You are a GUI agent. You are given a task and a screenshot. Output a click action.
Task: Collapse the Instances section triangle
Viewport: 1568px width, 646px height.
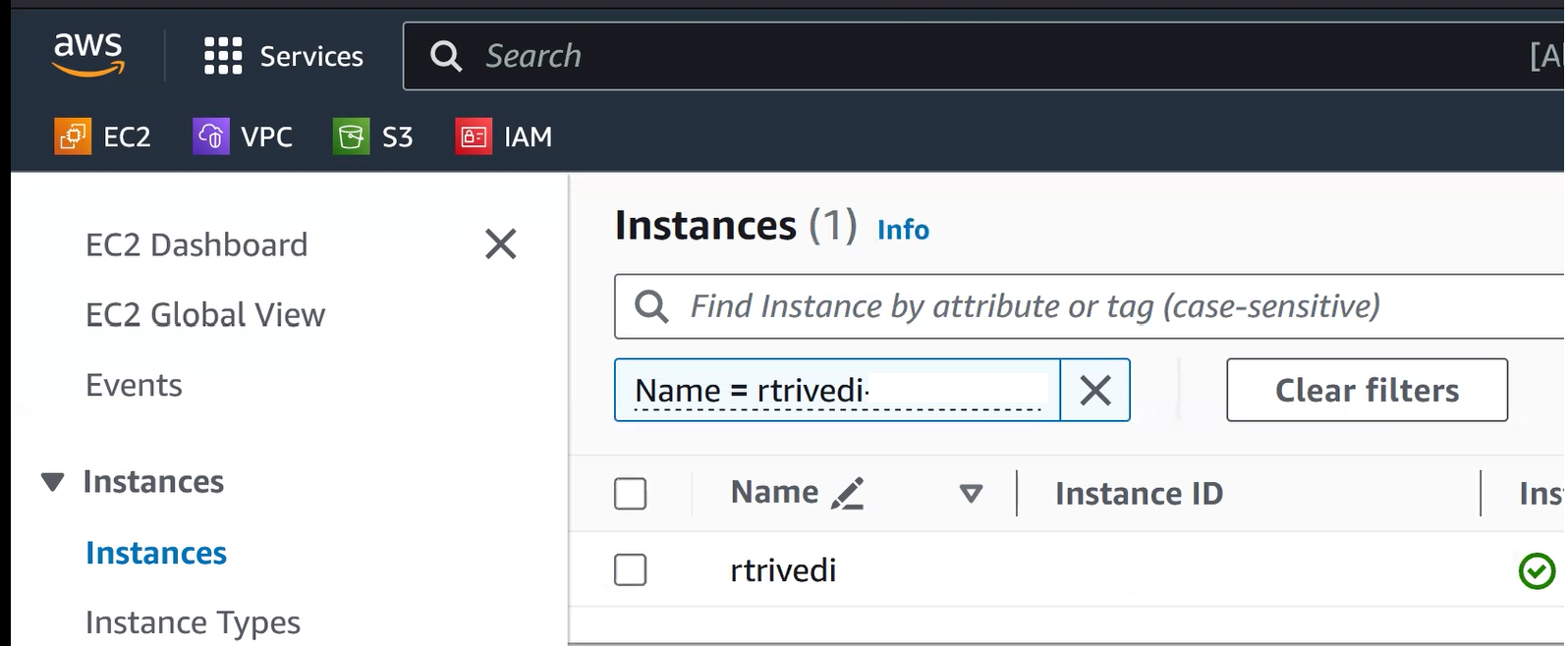[53, 482]
